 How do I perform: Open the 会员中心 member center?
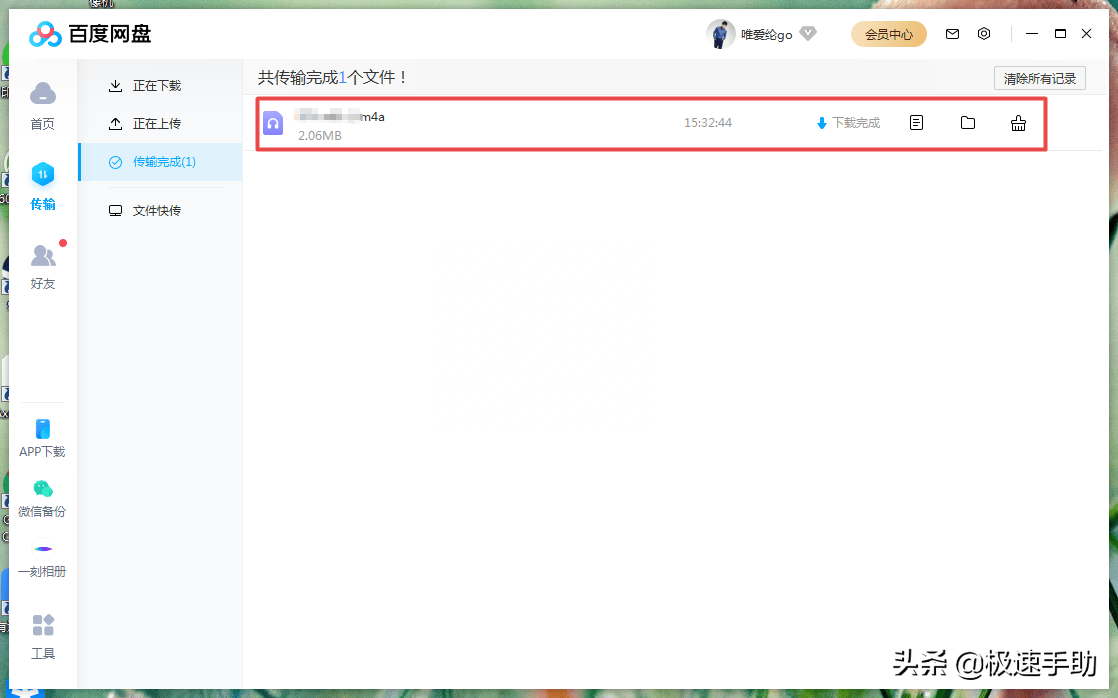pos(888,34)
